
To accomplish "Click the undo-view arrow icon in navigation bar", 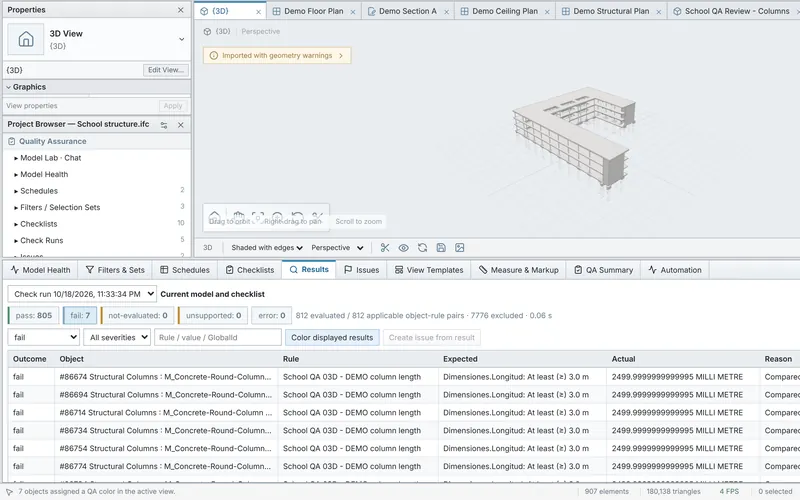I will pyautogui.click(x=297, y=216).
